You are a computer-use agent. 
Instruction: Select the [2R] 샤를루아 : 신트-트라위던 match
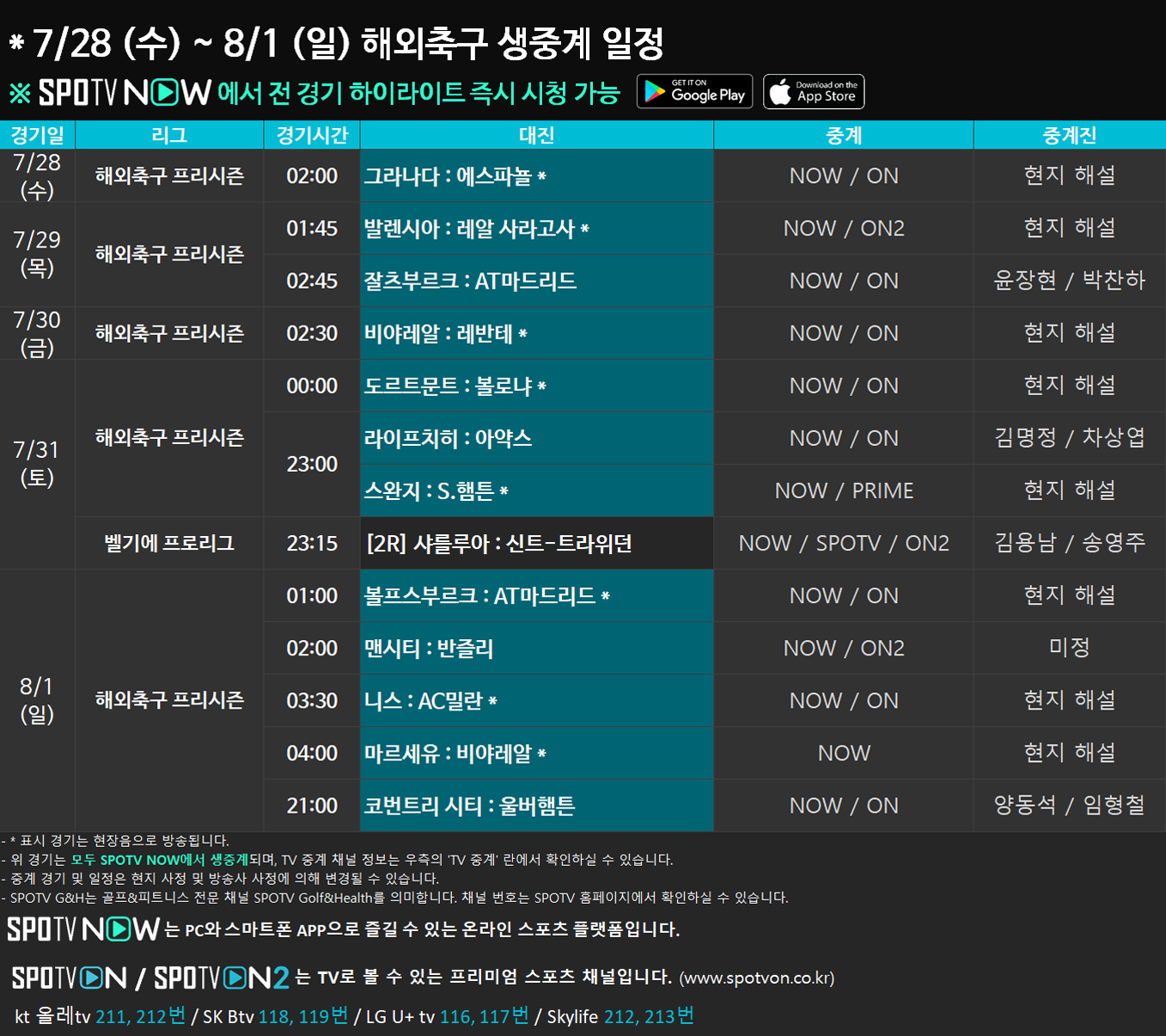(499, 544)
